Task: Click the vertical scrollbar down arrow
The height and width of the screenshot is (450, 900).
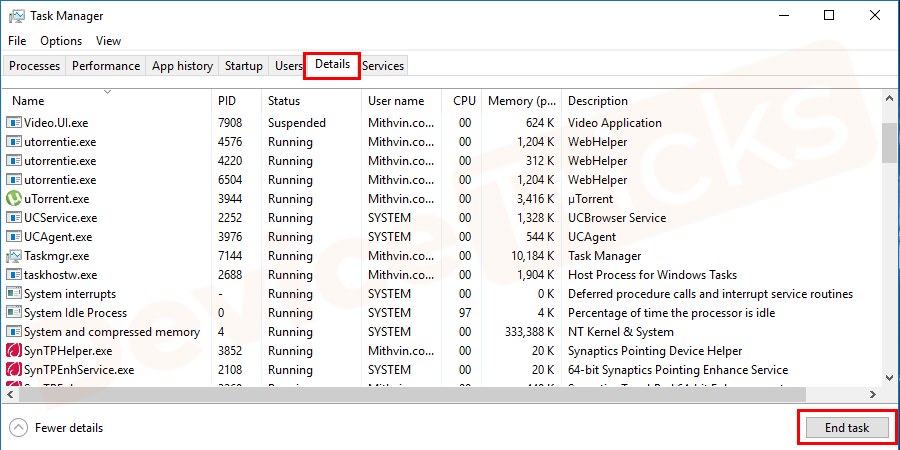Action: tap(888, 377)
